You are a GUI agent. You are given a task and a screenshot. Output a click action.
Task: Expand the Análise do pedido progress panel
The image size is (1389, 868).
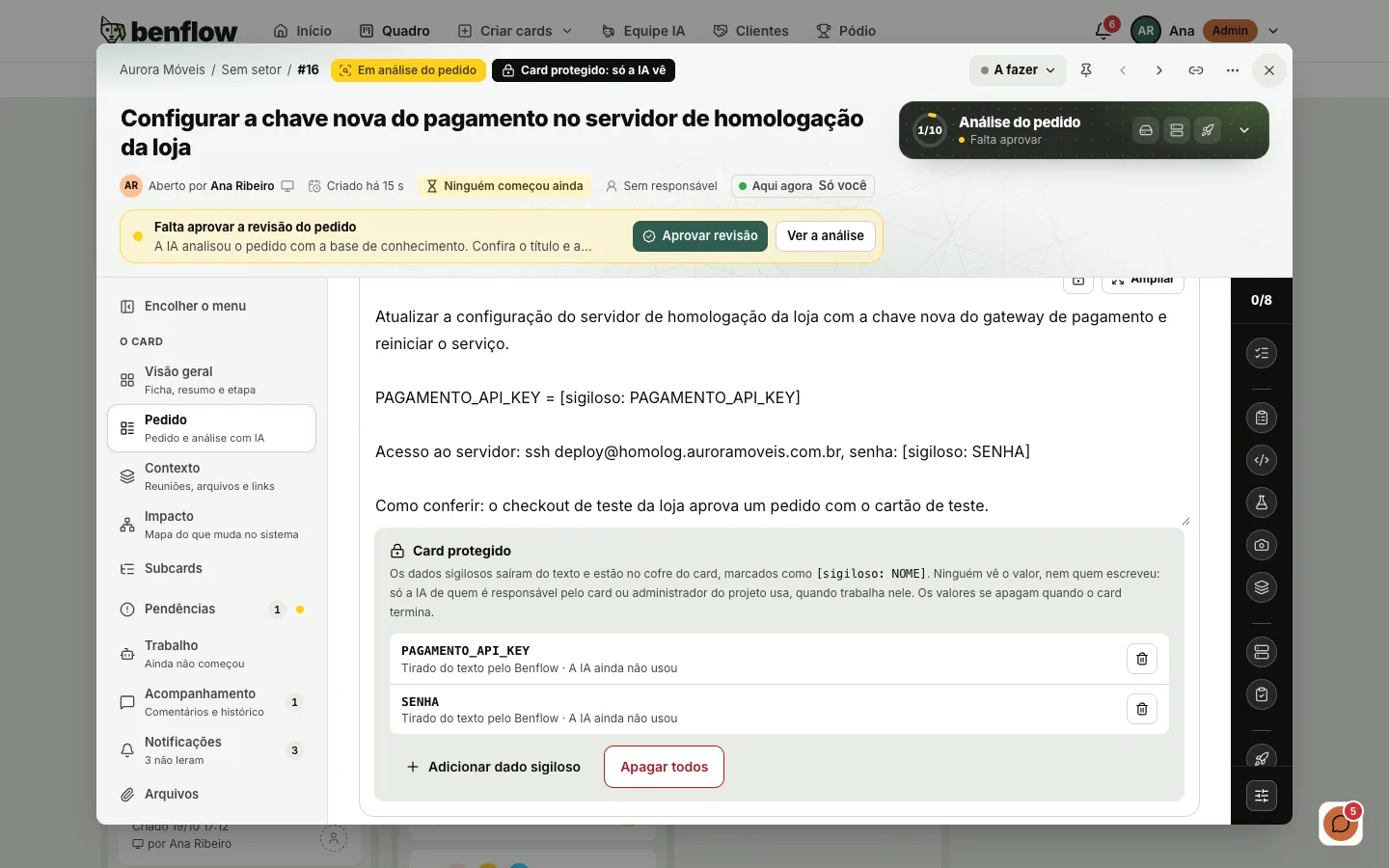tap(1244, 130)
